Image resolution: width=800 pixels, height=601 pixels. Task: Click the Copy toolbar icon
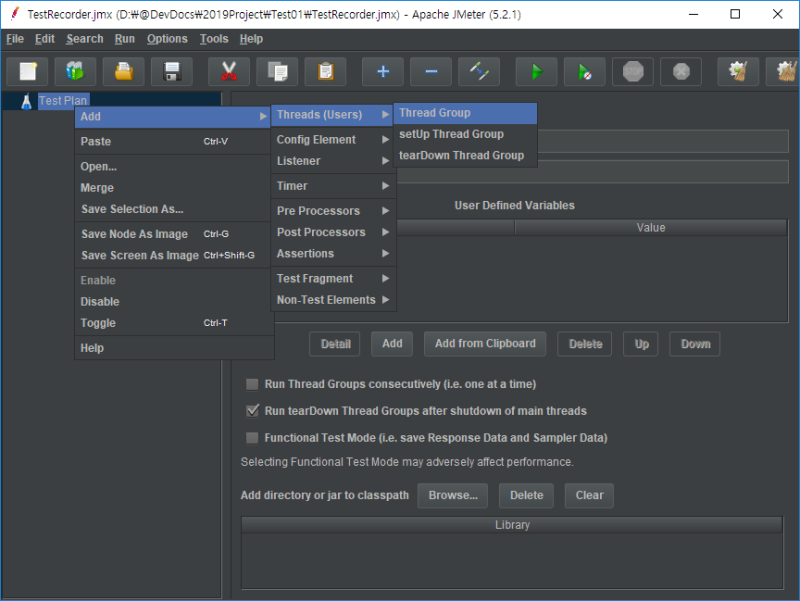tap(278, 71)
